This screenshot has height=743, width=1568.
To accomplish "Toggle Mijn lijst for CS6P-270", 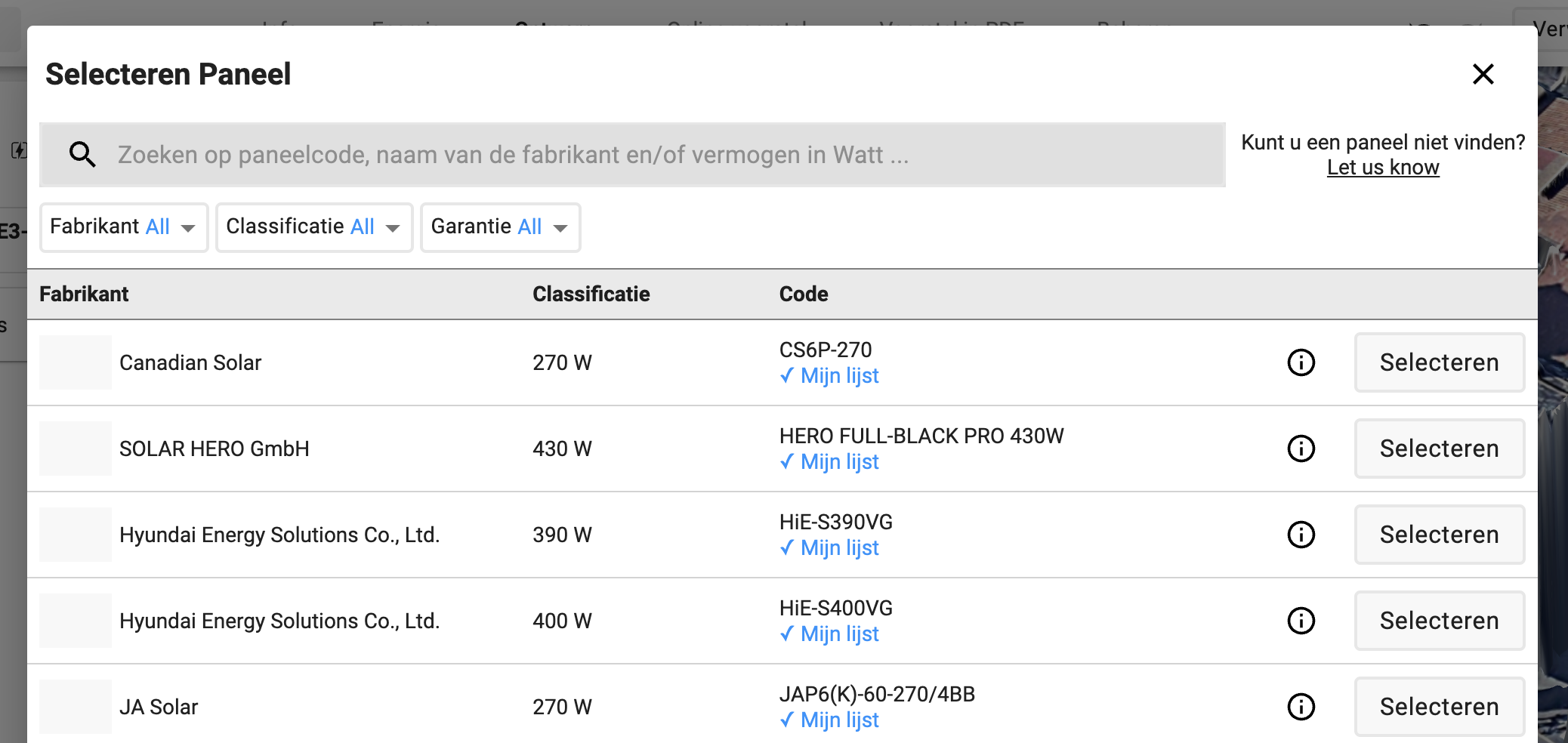I will 830,376.
